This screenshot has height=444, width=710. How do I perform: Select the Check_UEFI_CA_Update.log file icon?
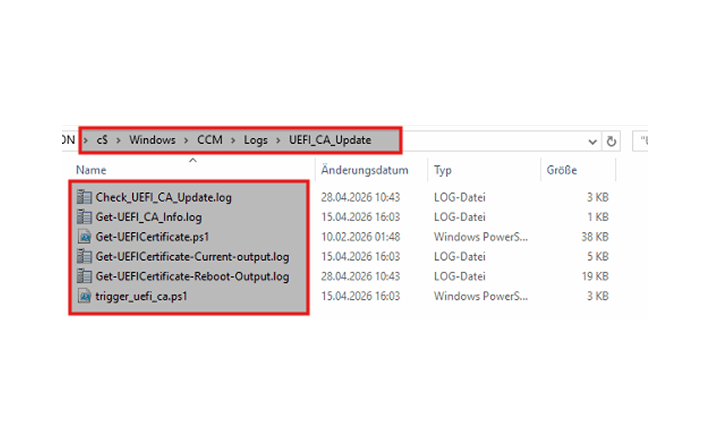point(84,197)
